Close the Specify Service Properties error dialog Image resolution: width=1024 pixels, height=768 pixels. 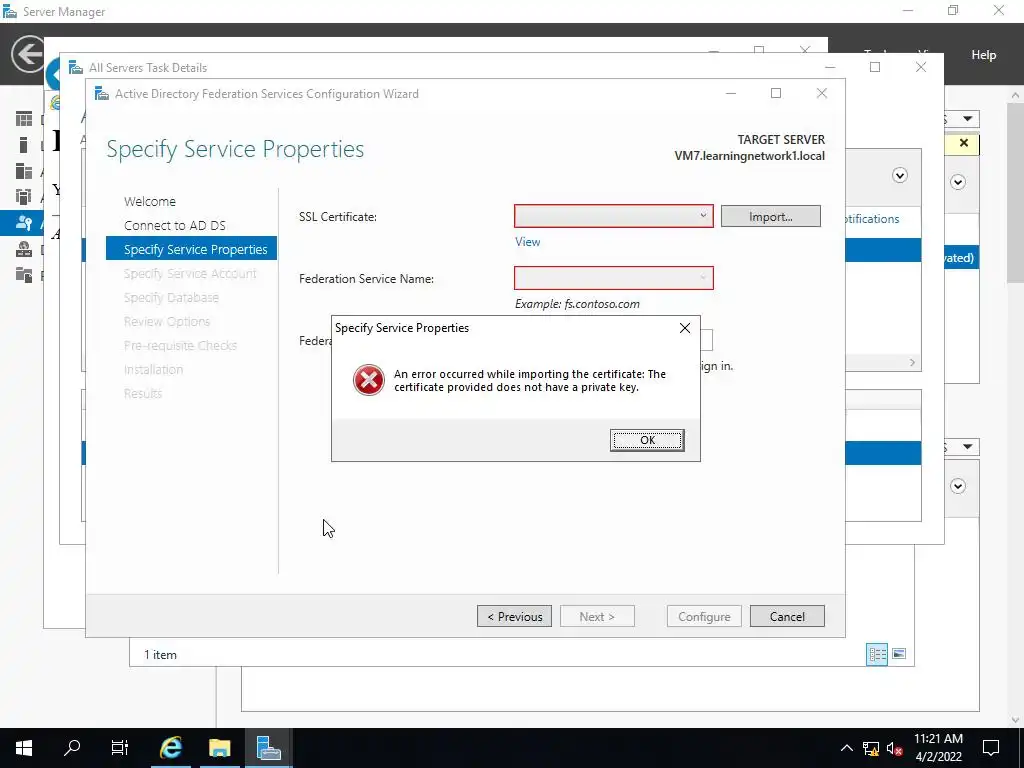(684, 328)
